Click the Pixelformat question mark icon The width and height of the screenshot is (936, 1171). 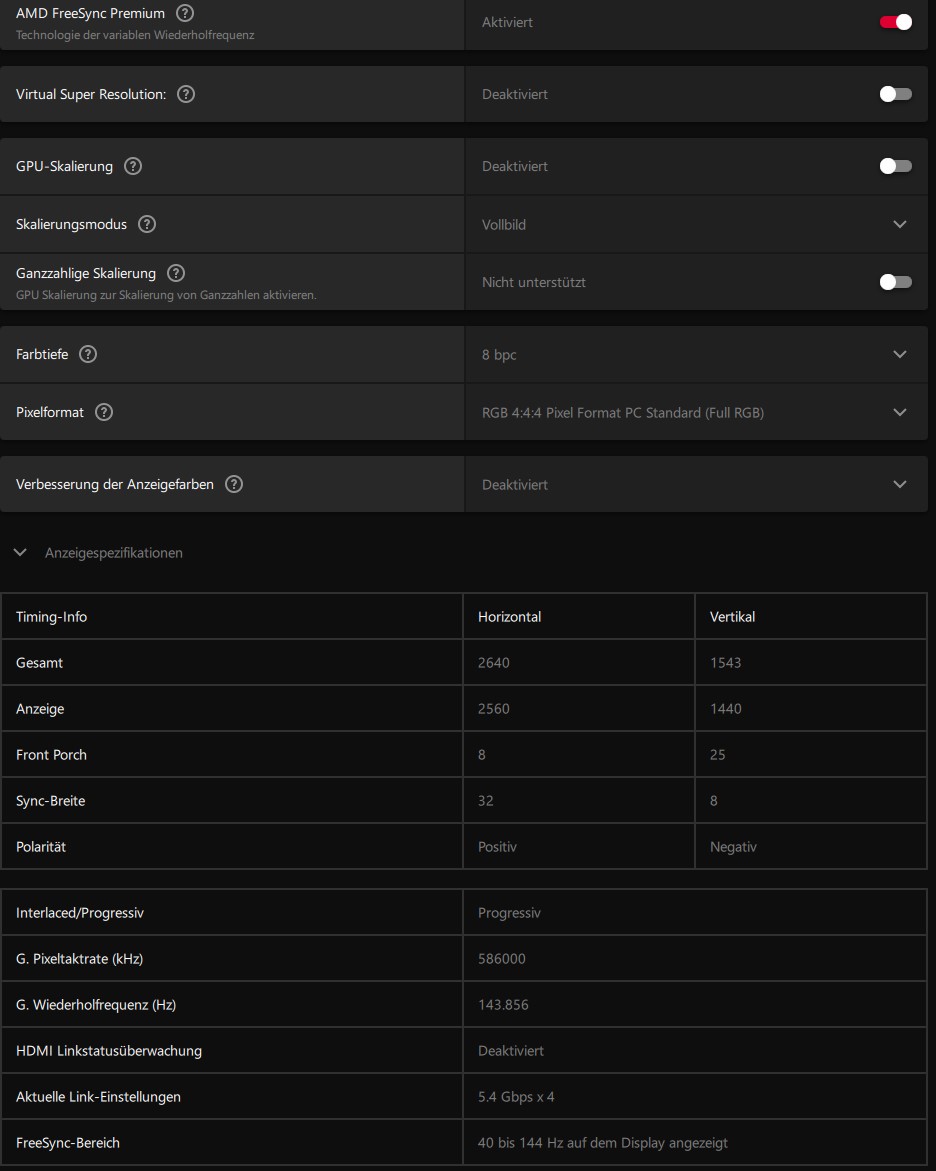104,412
